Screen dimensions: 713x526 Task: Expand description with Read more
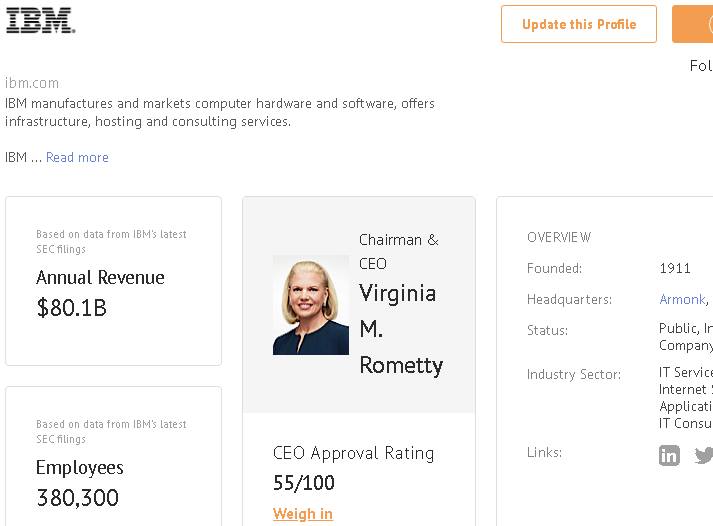tap(77, 157)
